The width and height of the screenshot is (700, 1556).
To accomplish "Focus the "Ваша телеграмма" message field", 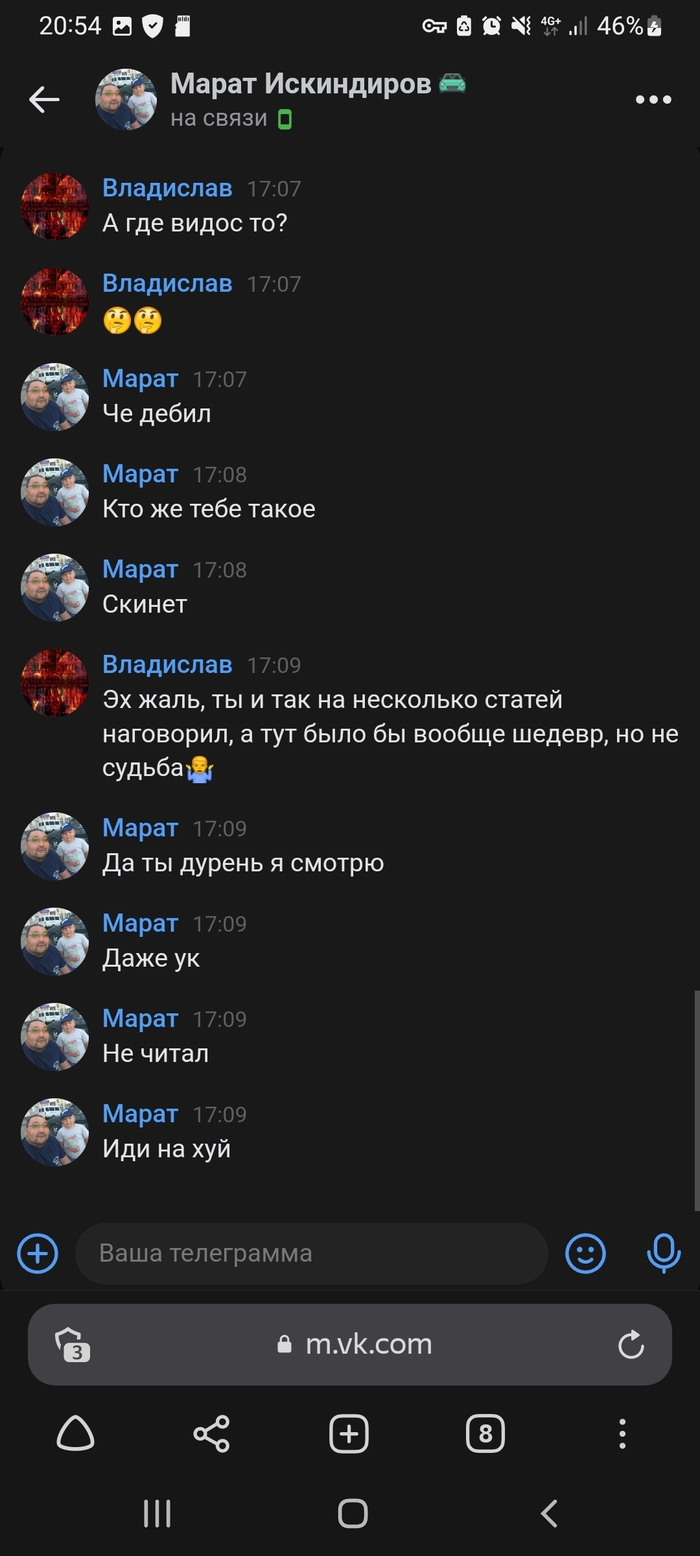I will pos(312,1253).
